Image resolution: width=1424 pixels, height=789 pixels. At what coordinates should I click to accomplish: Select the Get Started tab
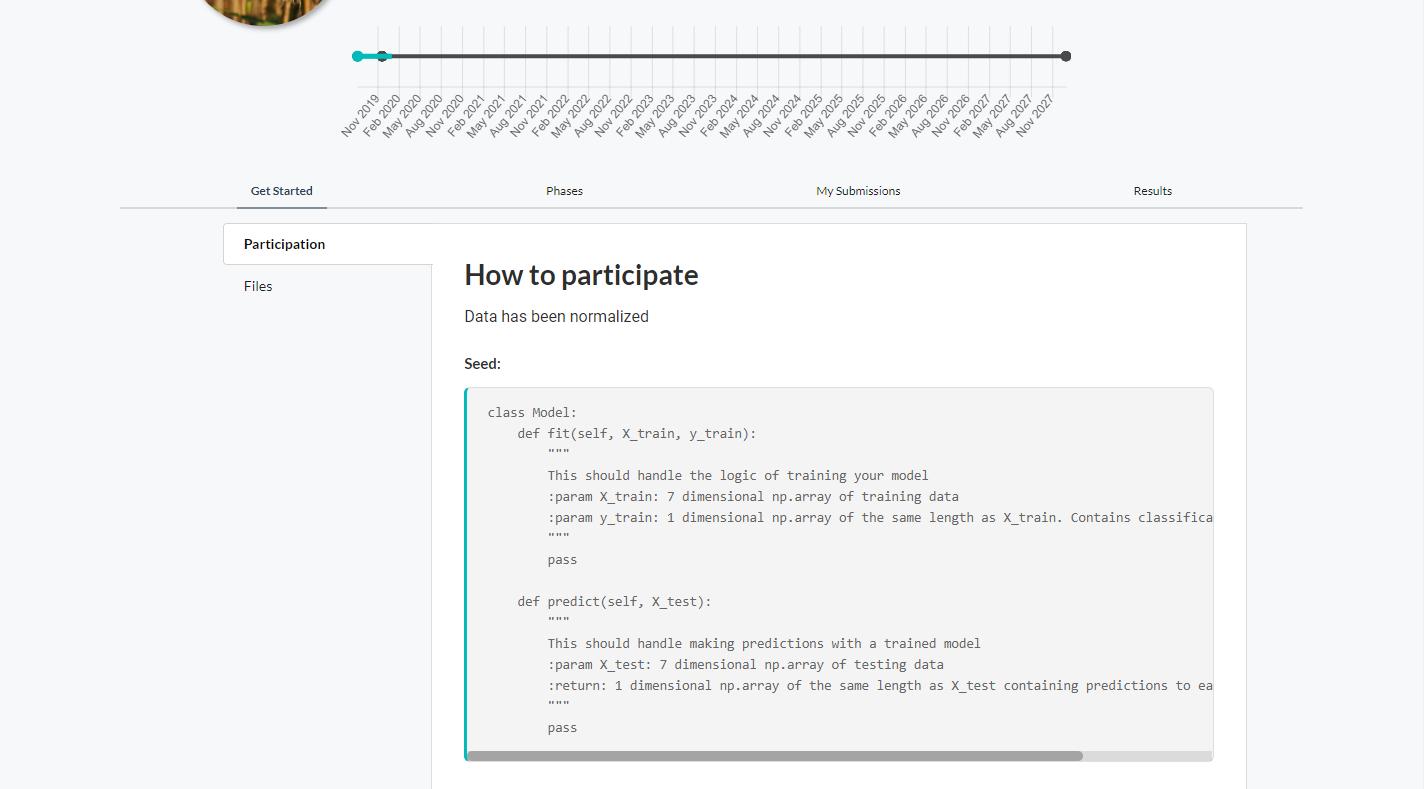click(281, 191)
